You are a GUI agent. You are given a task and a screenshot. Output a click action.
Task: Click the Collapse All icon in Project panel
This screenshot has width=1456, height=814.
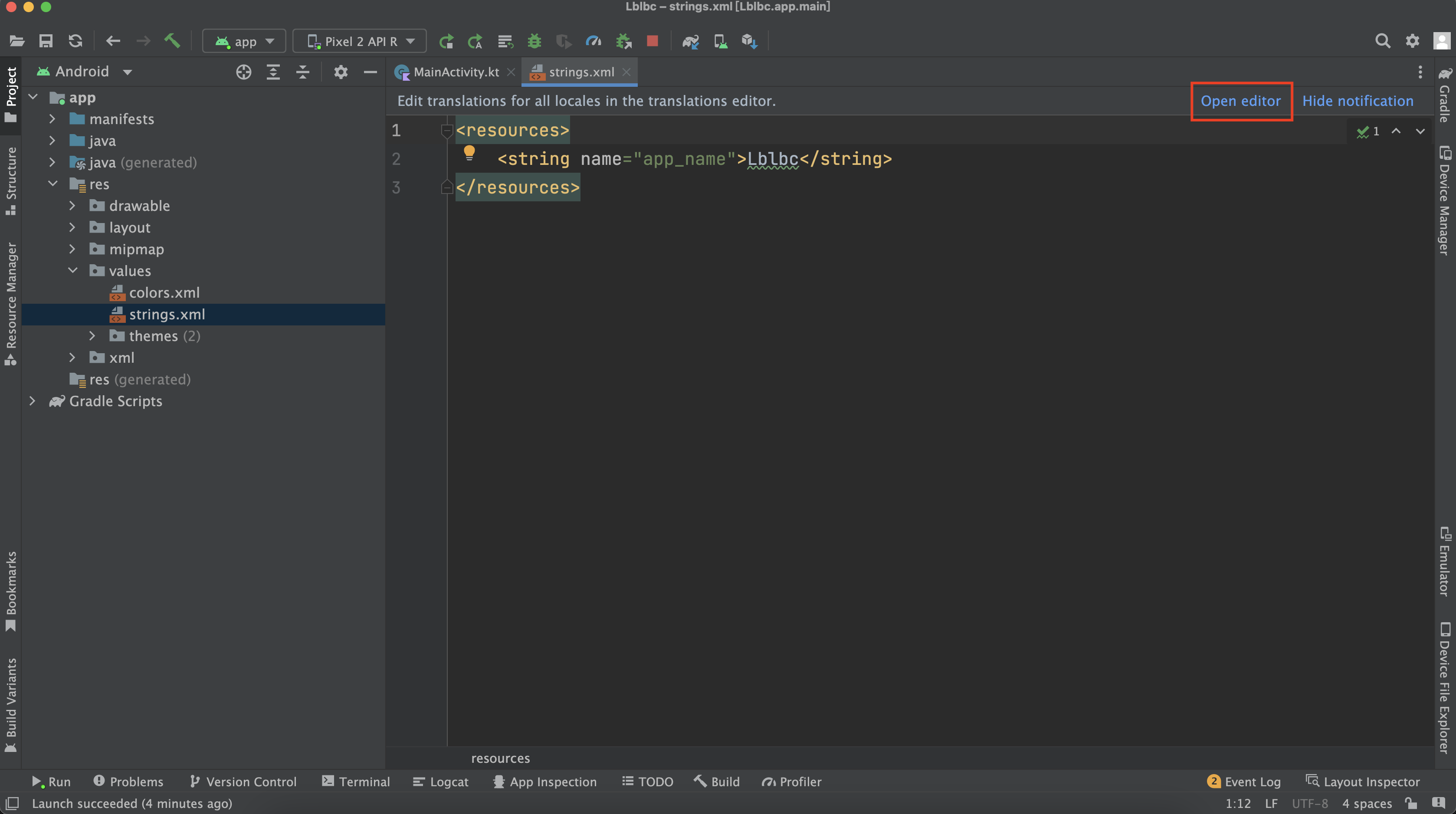click(x=303, y=72)
